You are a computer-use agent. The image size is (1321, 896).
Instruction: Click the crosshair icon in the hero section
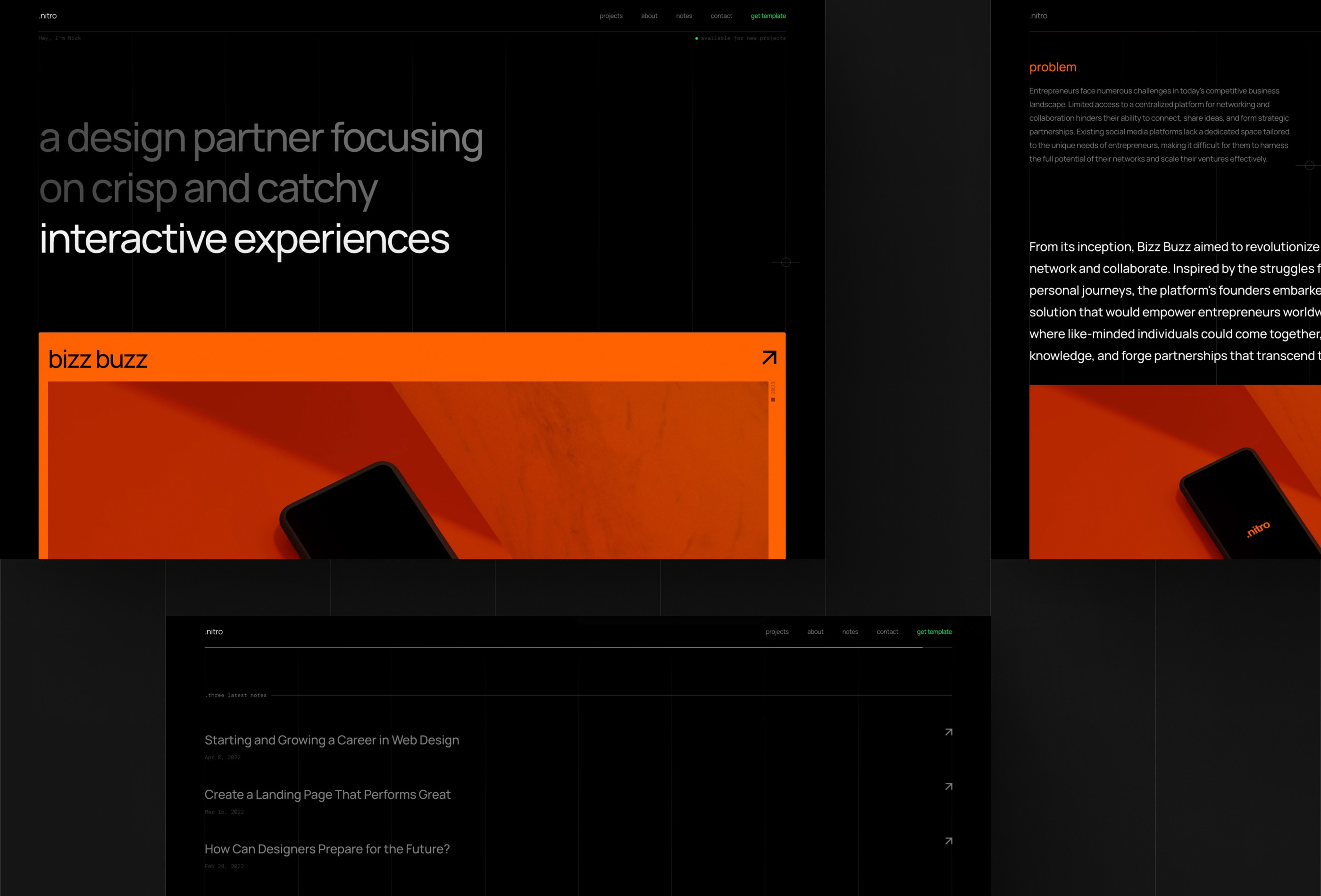point(786,262)
